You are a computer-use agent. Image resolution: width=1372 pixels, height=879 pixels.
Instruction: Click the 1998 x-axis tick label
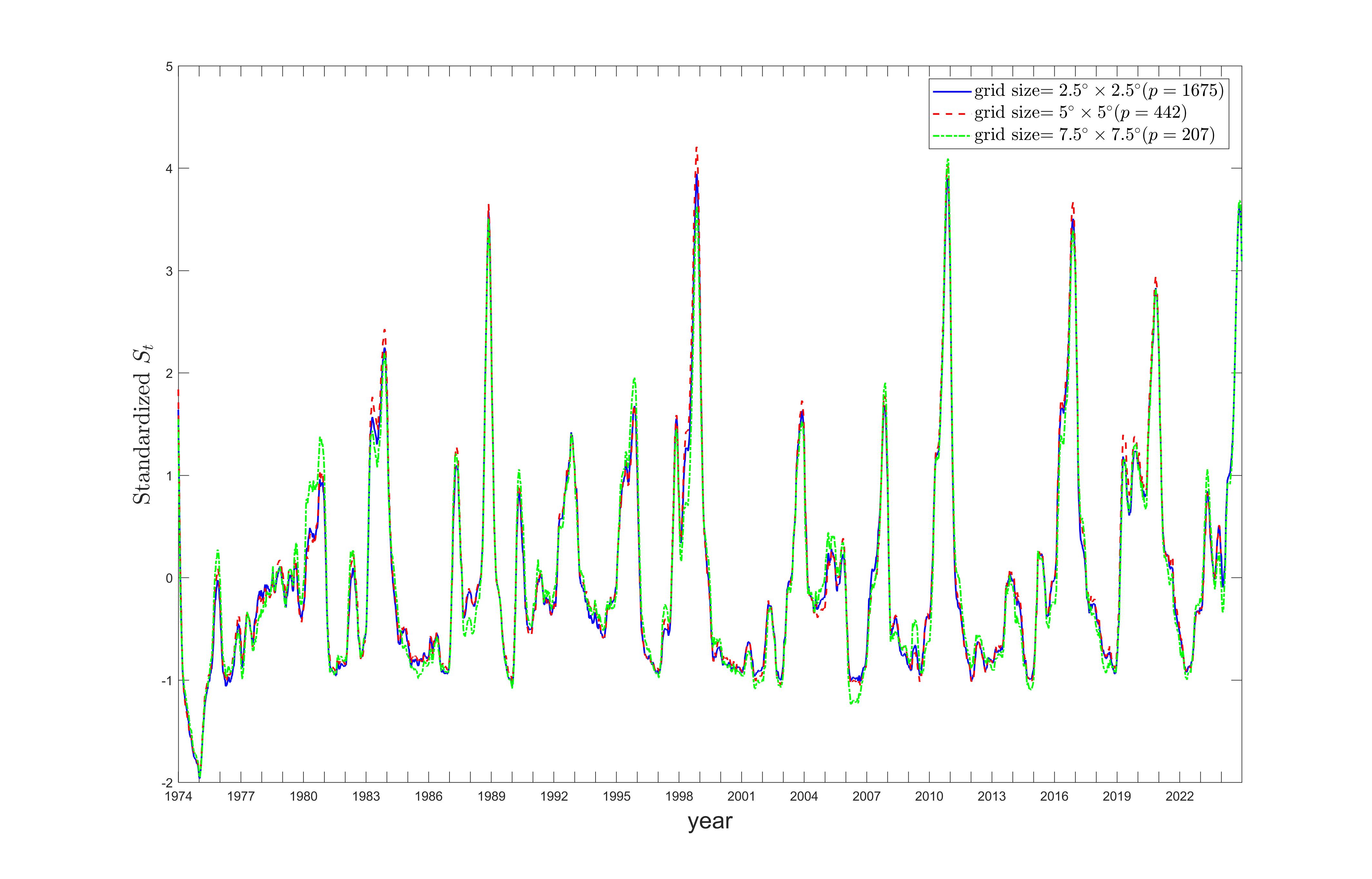tap(679, 797)
